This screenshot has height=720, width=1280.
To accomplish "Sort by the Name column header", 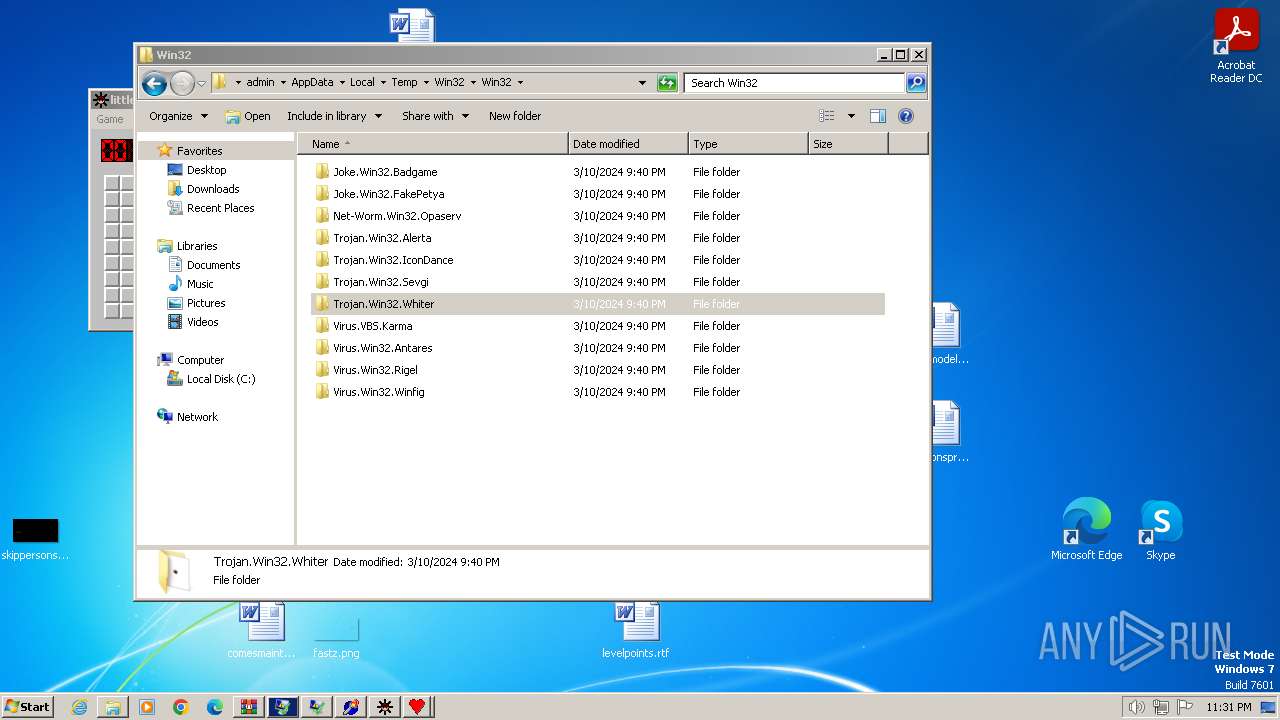I will 433,144.
